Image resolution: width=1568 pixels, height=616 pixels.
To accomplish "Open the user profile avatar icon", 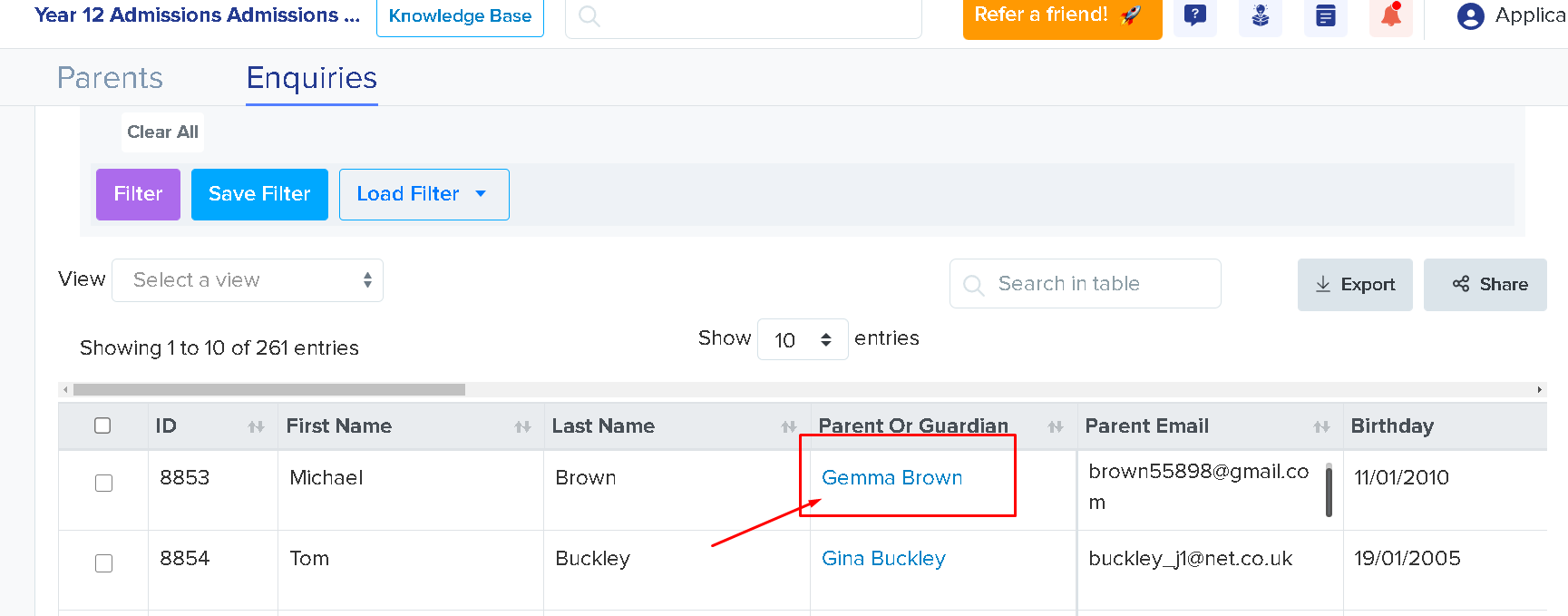I will (x=1470, y=16).
